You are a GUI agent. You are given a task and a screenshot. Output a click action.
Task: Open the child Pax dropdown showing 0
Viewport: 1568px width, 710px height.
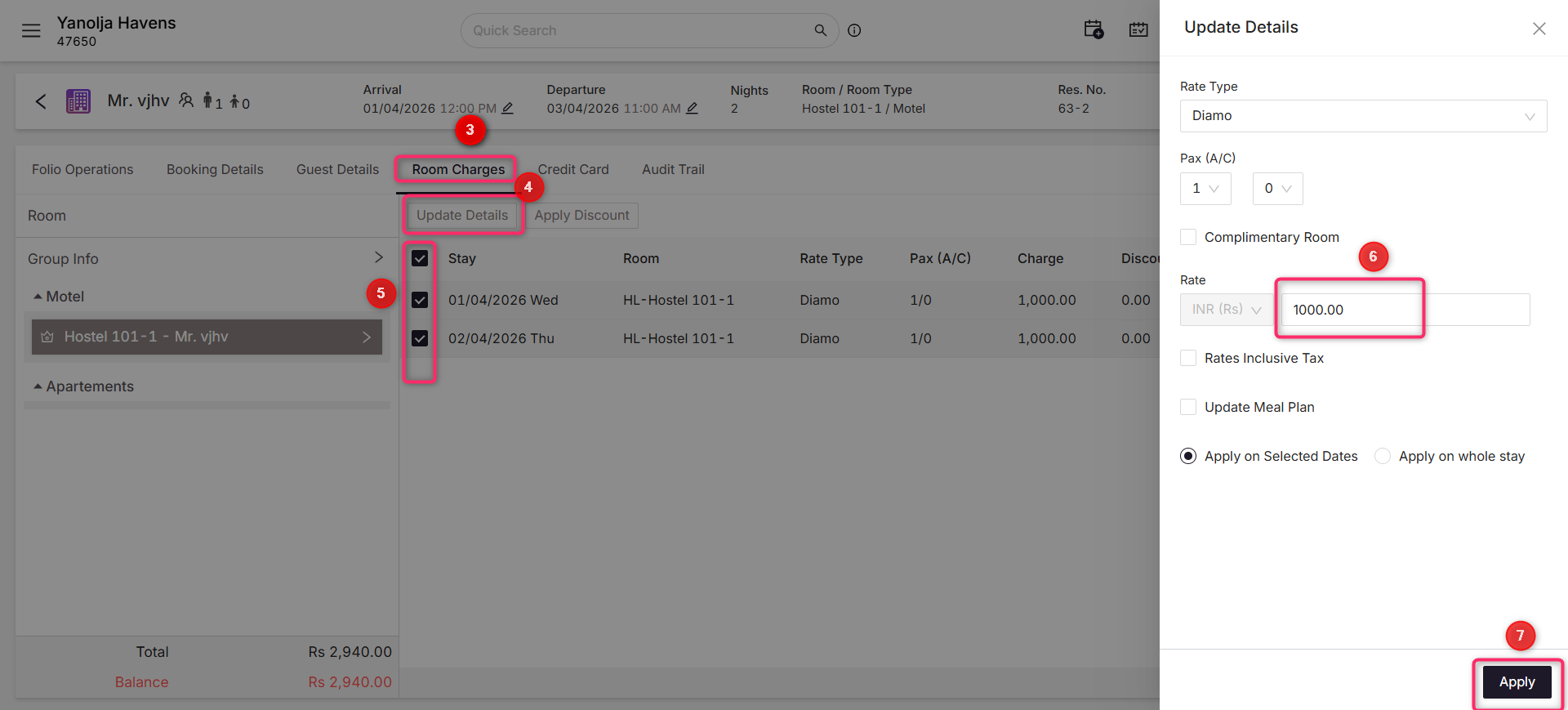point(1277,189)
